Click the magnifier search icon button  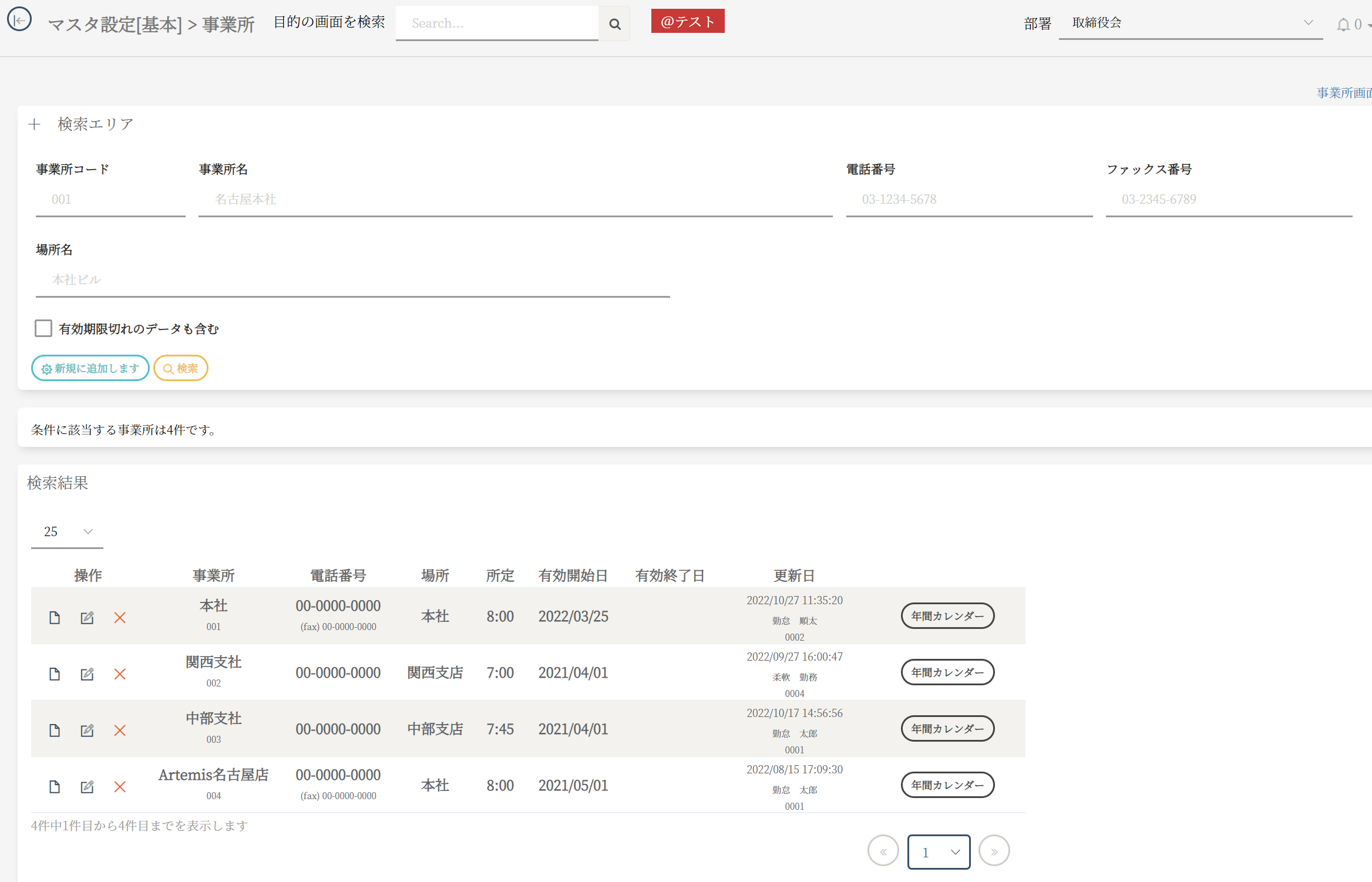pos(614,24)
